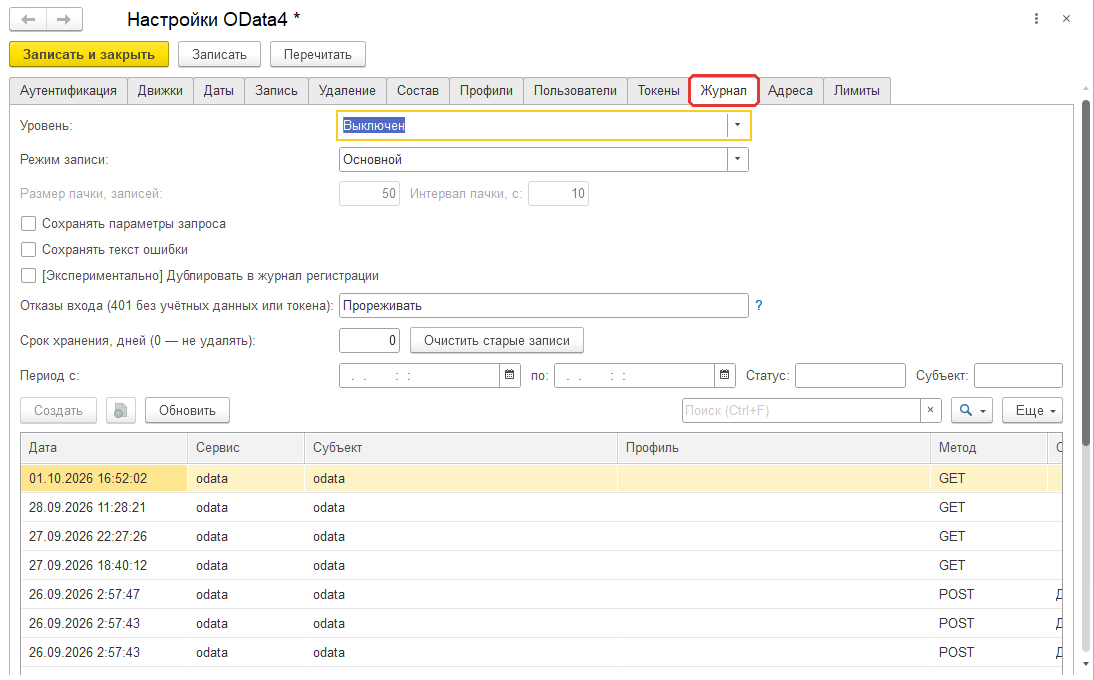Screen dimensions: 1094x680
Task: Click 'Записать и закрыть' button
Action: click(x=89, y=54)
